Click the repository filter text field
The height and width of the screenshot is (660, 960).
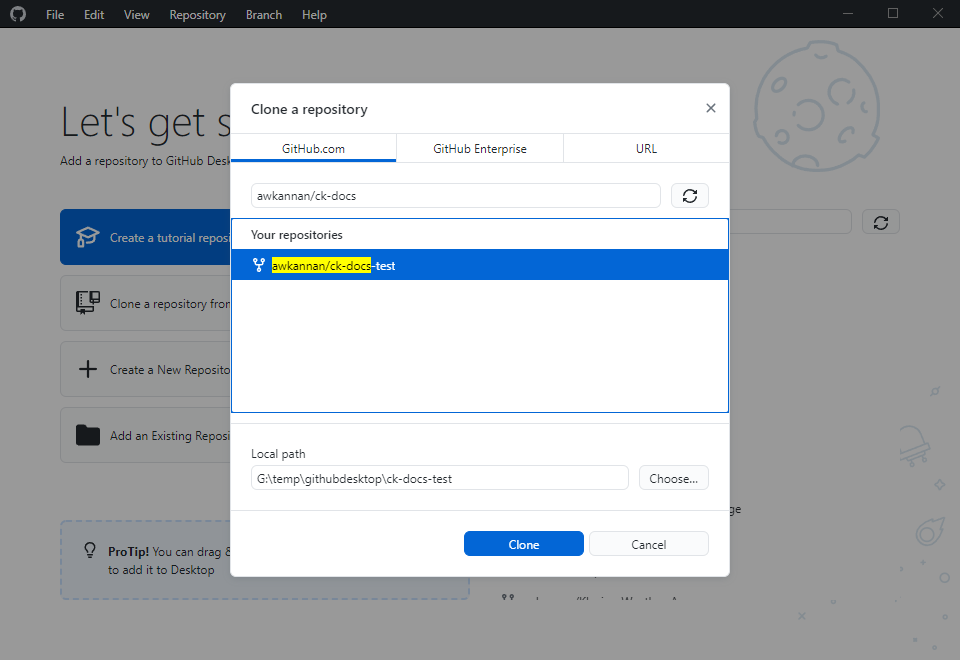pos(455,196)
